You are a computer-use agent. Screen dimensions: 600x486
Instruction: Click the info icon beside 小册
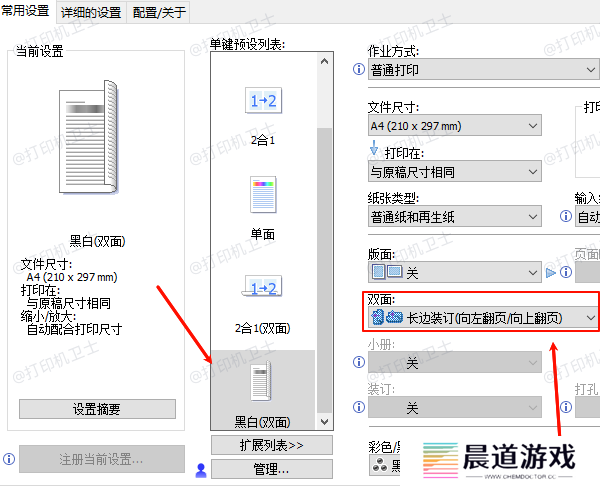359,362
